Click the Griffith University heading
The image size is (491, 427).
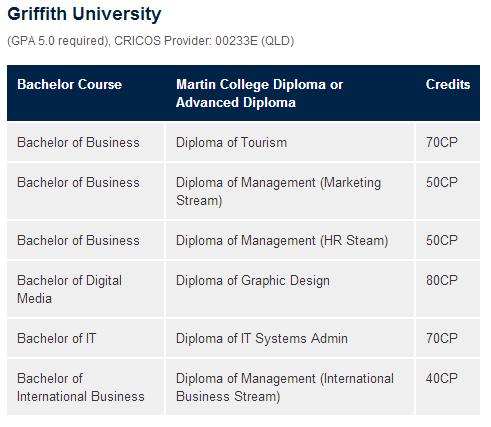tap(84, 14)
